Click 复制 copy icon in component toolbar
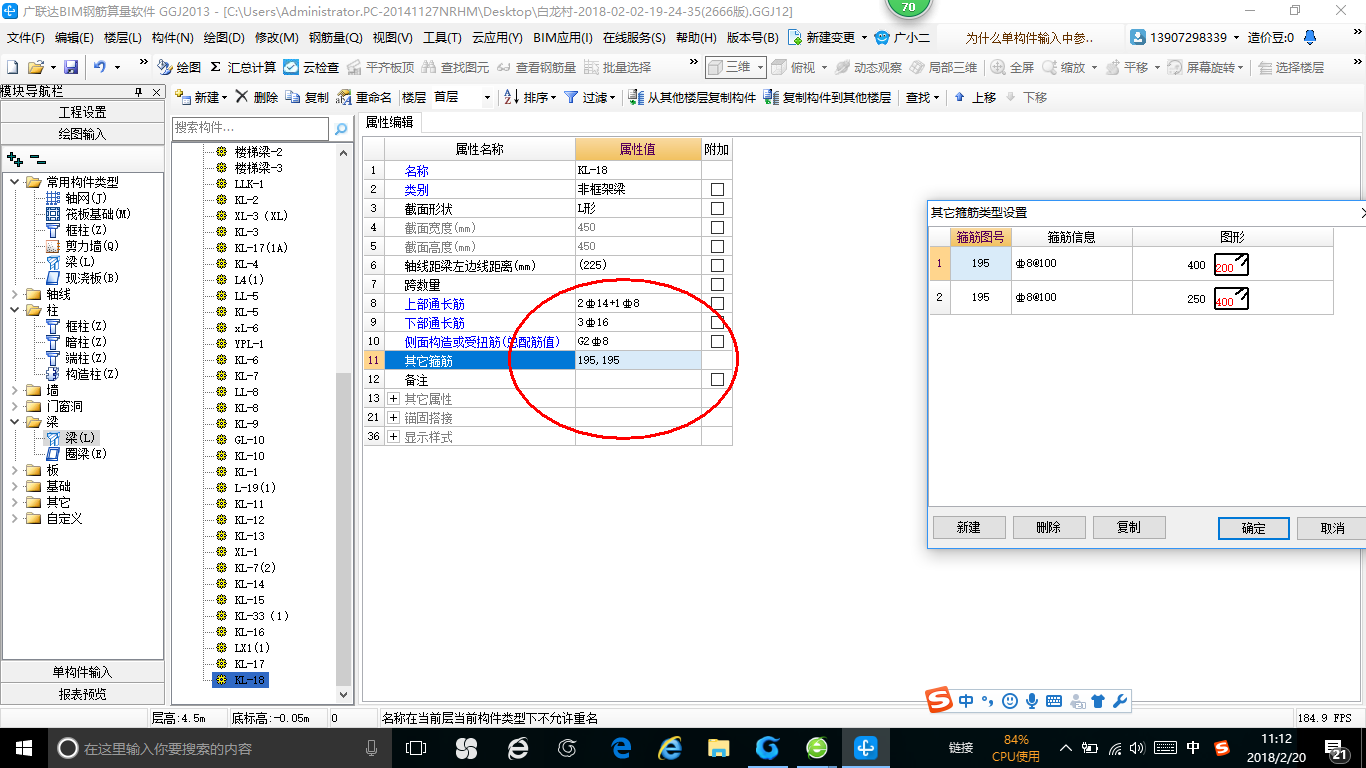This screenshot has width=1366, height=768. [x=292, y=97]
